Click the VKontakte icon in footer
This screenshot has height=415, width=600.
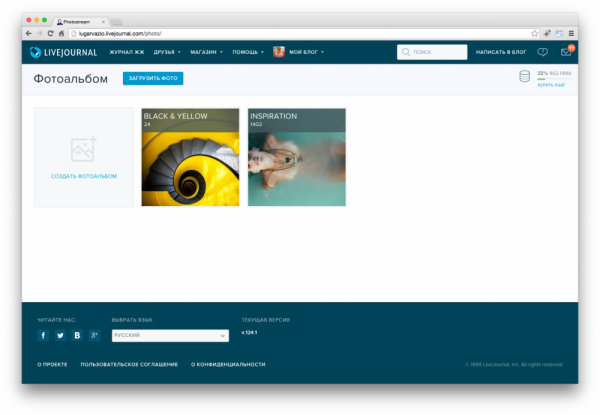click(77, 335)
